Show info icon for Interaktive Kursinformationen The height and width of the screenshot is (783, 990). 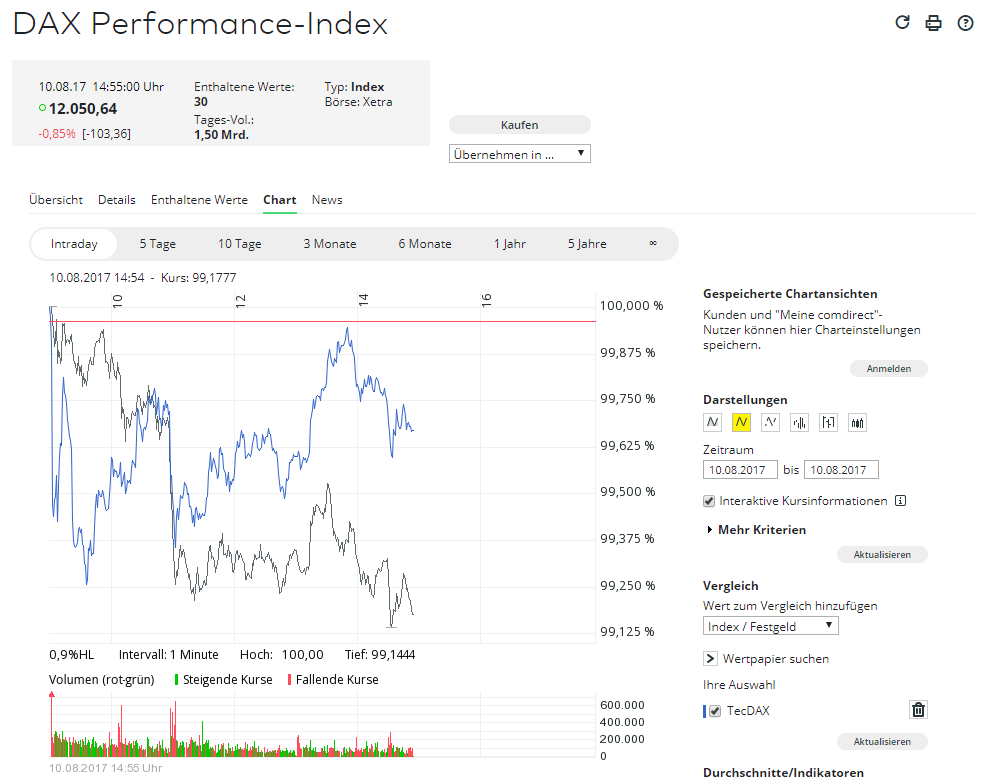900,501
